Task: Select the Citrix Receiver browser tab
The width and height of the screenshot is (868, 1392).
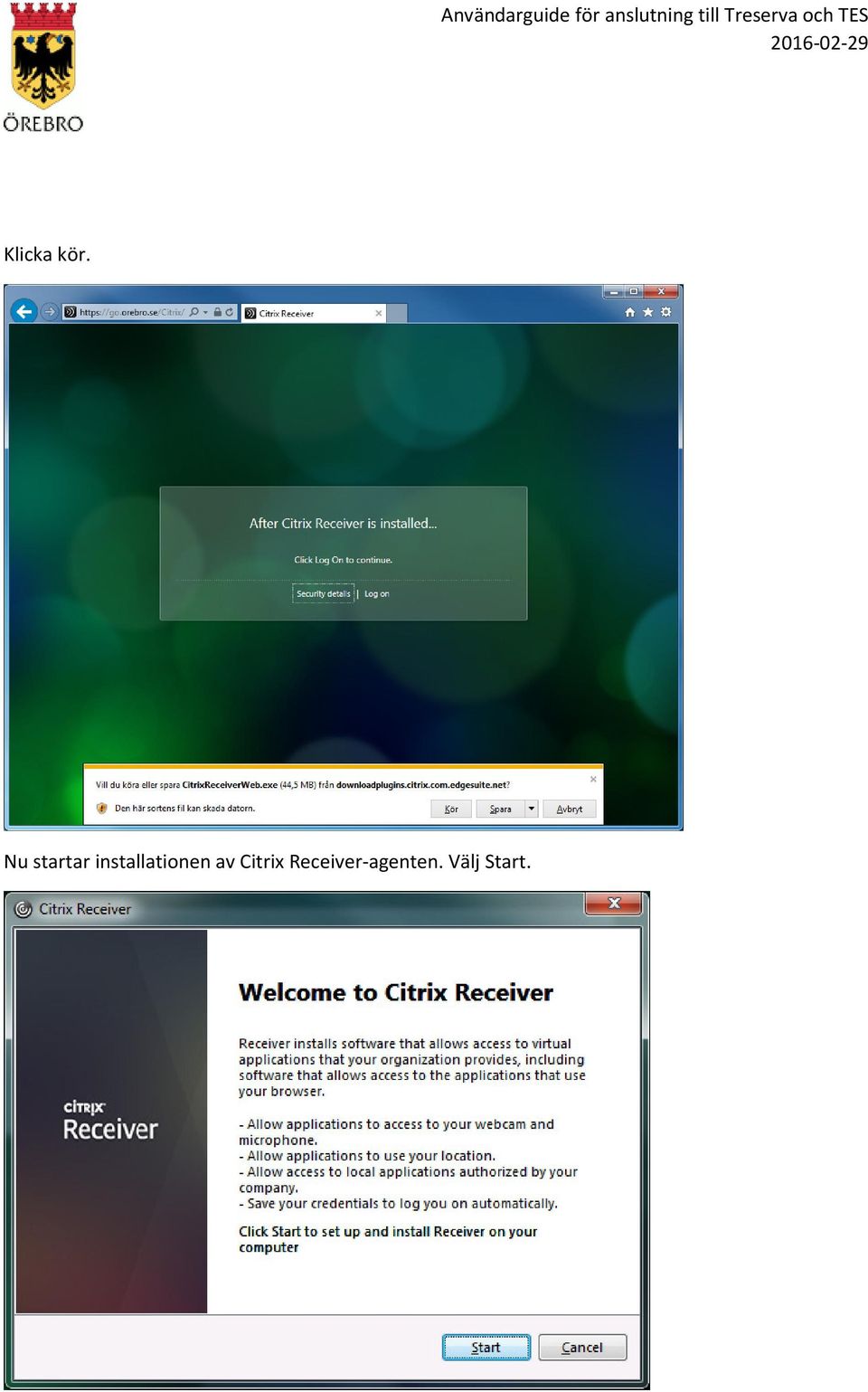Action: coord(314,313)
